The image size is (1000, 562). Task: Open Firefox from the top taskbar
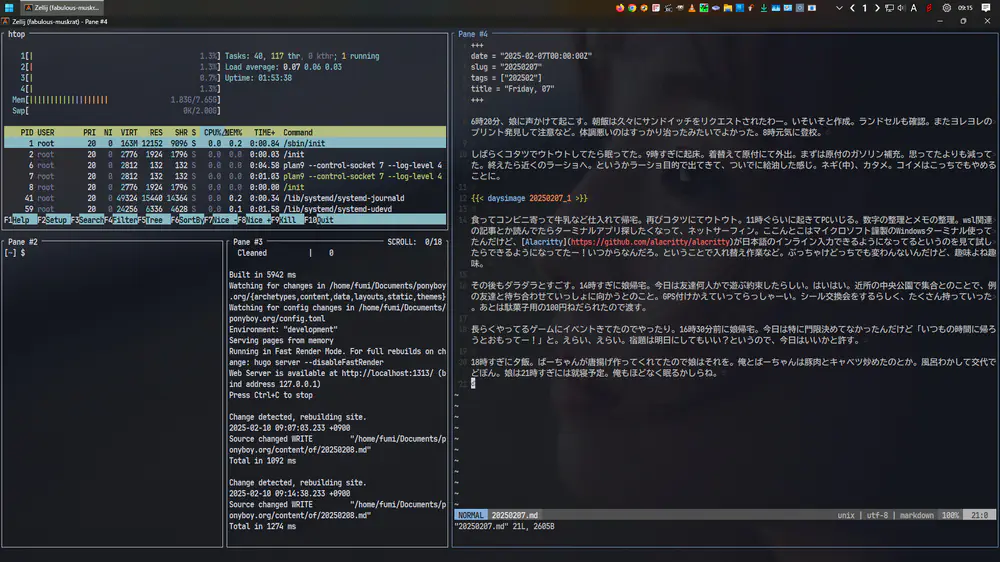620,8
